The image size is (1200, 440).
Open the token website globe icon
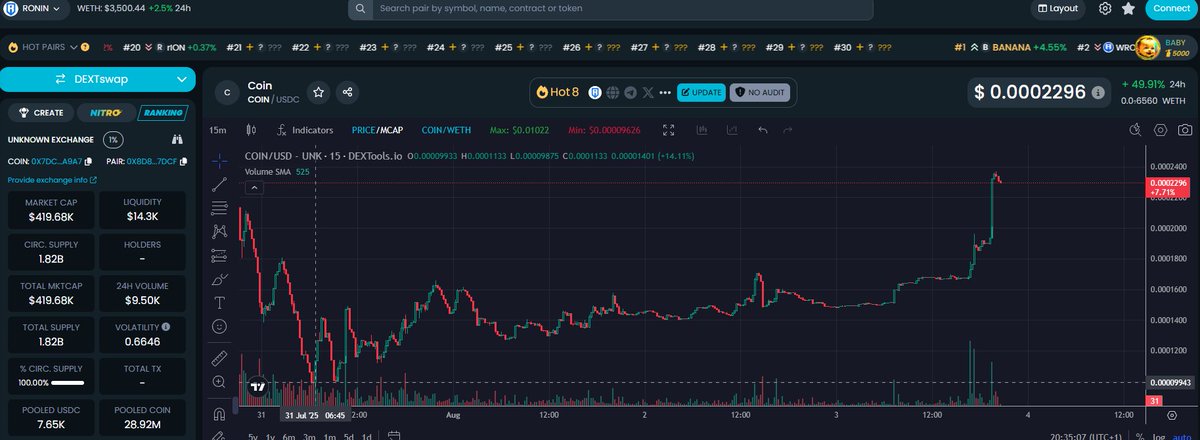tap(612, 92)
